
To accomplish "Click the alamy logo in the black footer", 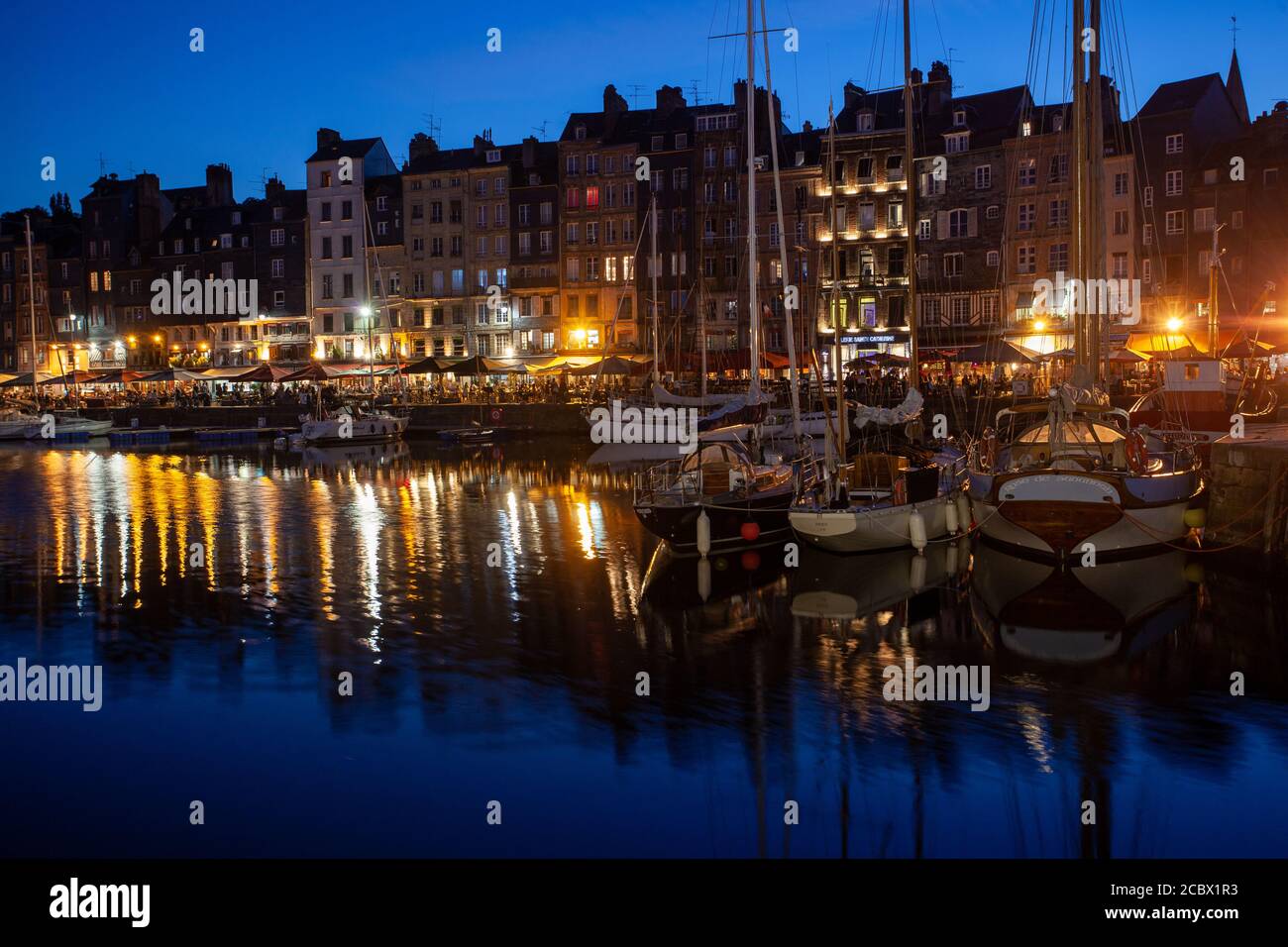I will coord(100,901).
